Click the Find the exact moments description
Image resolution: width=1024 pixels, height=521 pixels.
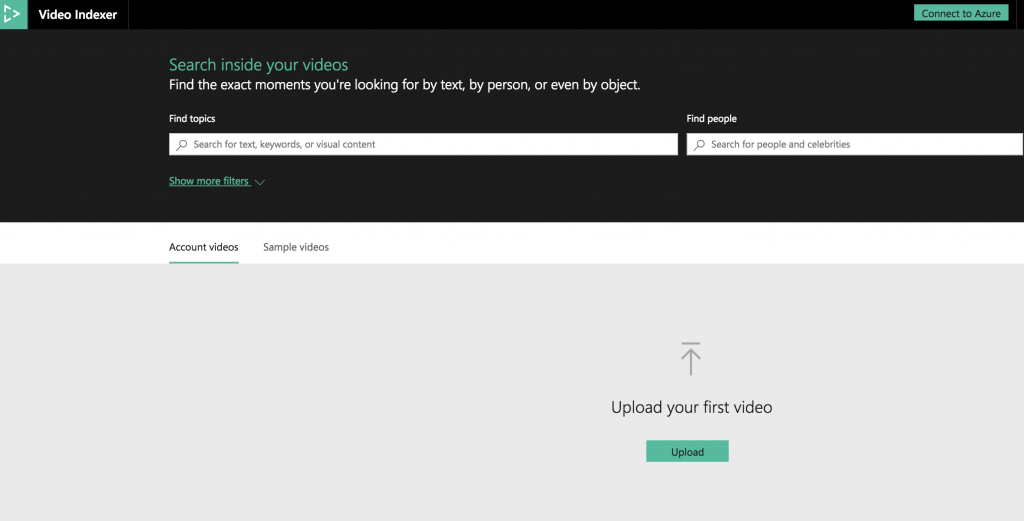(404, 85)
